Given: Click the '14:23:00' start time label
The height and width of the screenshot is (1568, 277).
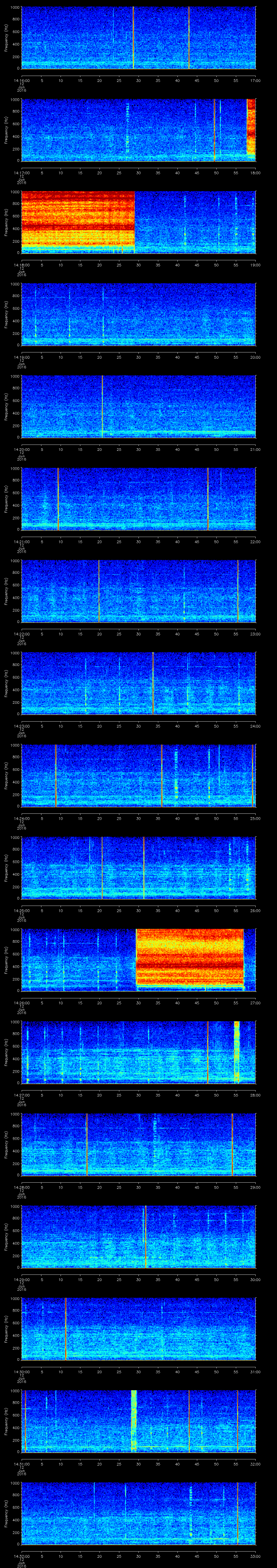Looking at the screenshot, I should (22, 726).
